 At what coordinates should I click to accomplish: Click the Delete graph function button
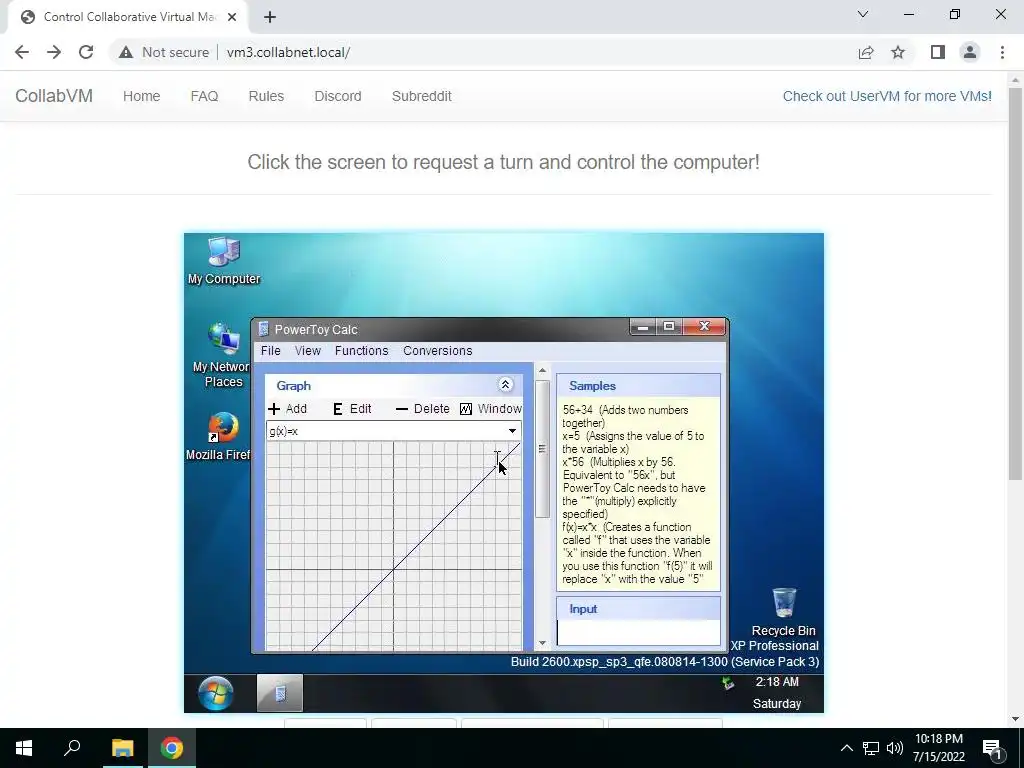(x=423, y=409)
